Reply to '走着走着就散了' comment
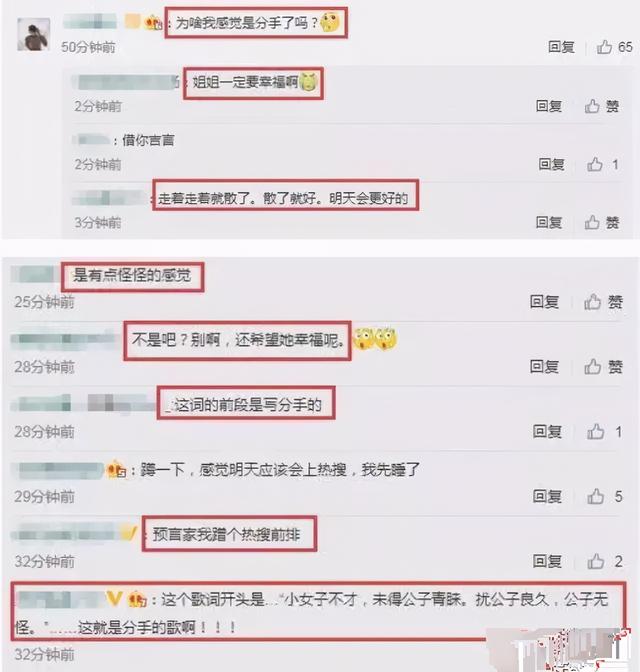The height and width of the screenshot is (672, 640). [549, 222]
